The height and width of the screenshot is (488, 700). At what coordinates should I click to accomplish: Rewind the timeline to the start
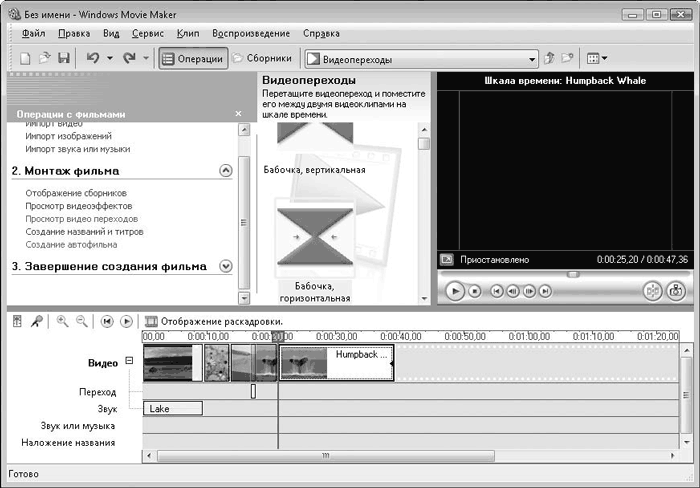[x=107, y=321]
